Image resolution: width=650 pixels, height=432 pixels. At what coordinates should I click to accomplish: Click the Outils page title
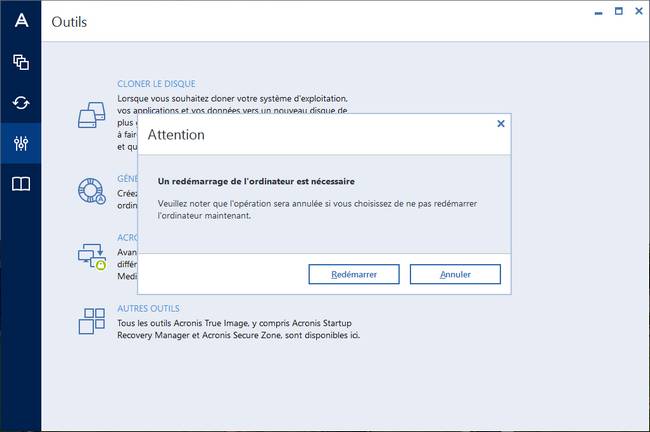pyautogui.click(x=69, y=22)
